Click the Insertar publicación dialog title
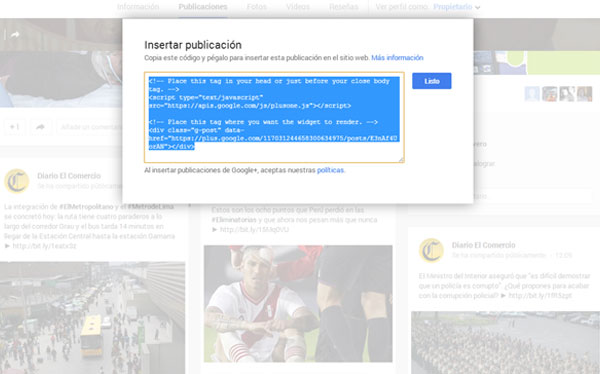600x374 pixels. click(x=193, y=45)
